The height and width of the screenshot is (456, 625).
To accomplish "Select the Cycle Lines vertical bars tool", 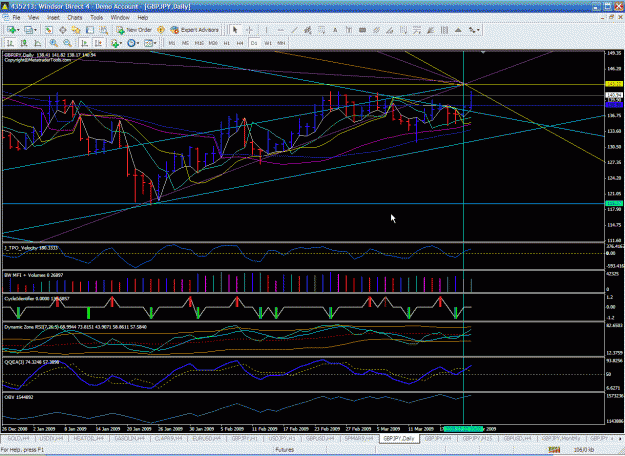I will [x=444, y=30].
